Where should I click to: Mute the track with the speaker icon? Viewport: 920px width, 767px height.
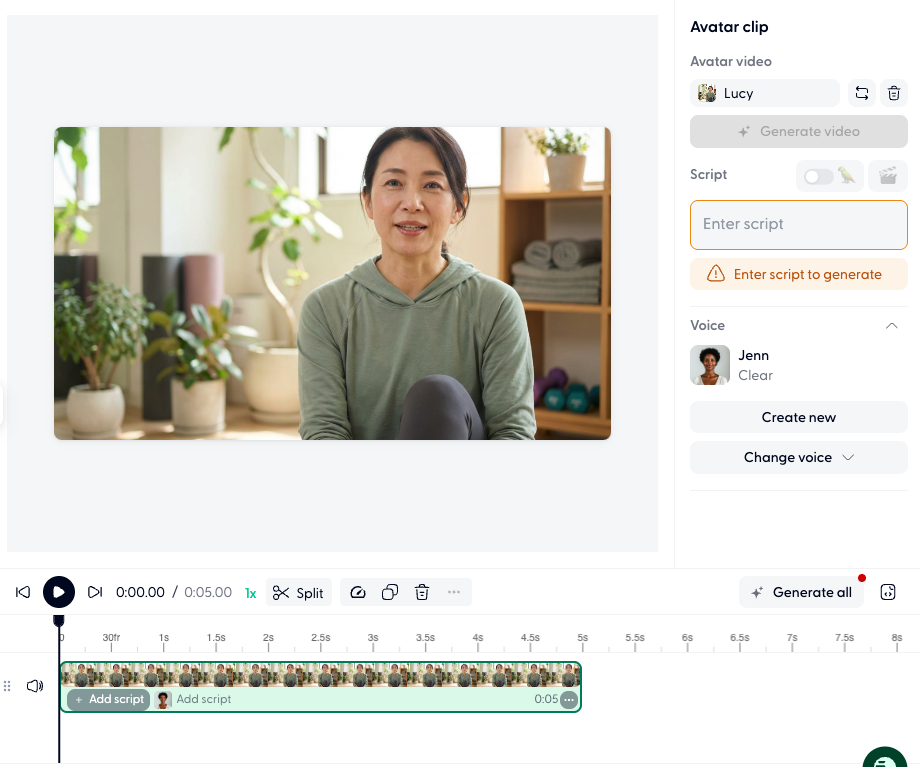click(x=35, y=686)
